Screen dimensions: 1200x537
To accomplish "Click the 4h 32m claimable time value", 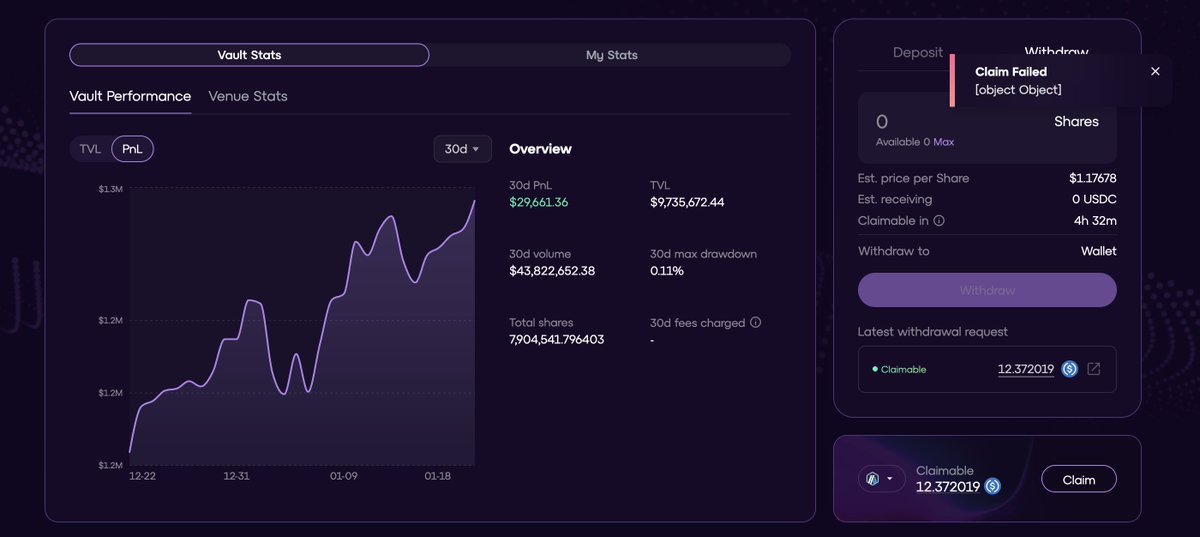I will pyautogui.click(x=1097, y=221).
